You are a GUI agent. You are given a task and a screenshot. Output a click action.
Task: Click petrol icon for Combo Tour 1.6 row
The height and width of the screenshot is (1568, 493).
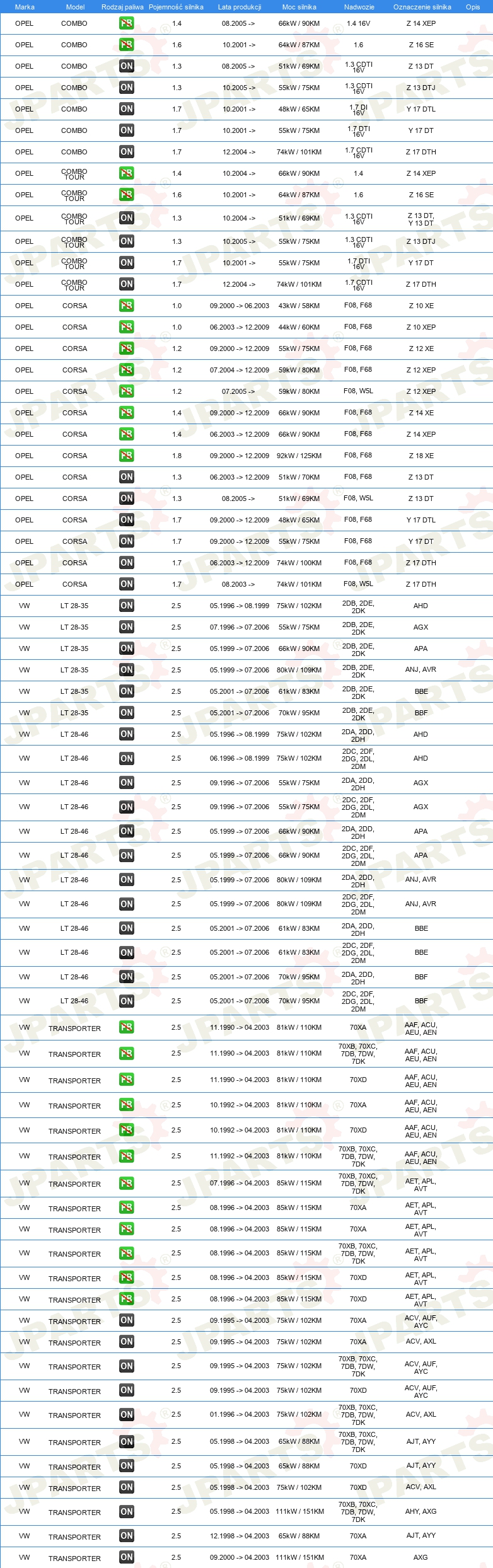pyautogui.click(x=126, y=195)
